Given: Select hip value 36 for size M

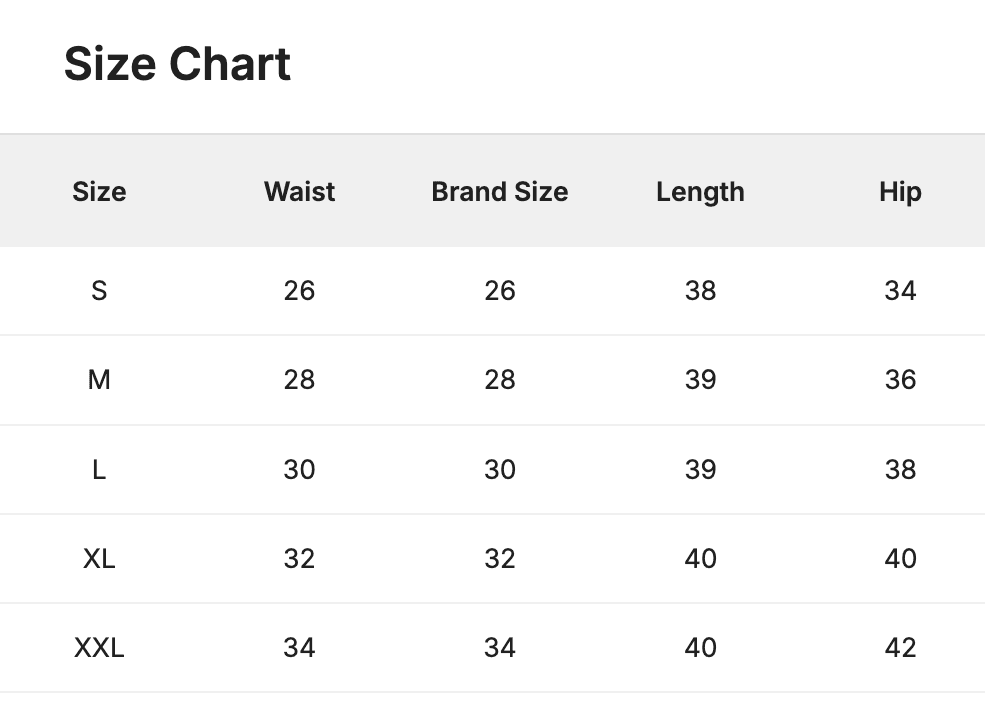Looking at the screenshot, I should click(900, 380).
